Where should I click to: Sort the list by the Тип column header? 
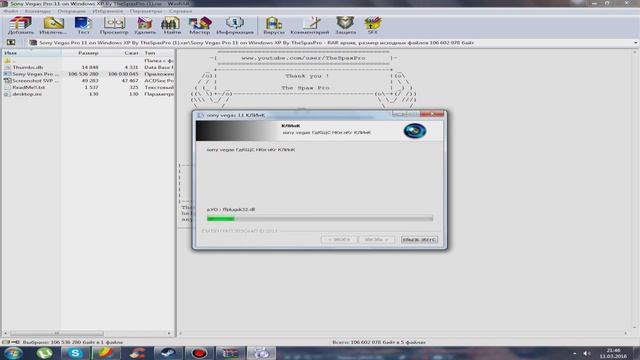click(x=158, y=53)
